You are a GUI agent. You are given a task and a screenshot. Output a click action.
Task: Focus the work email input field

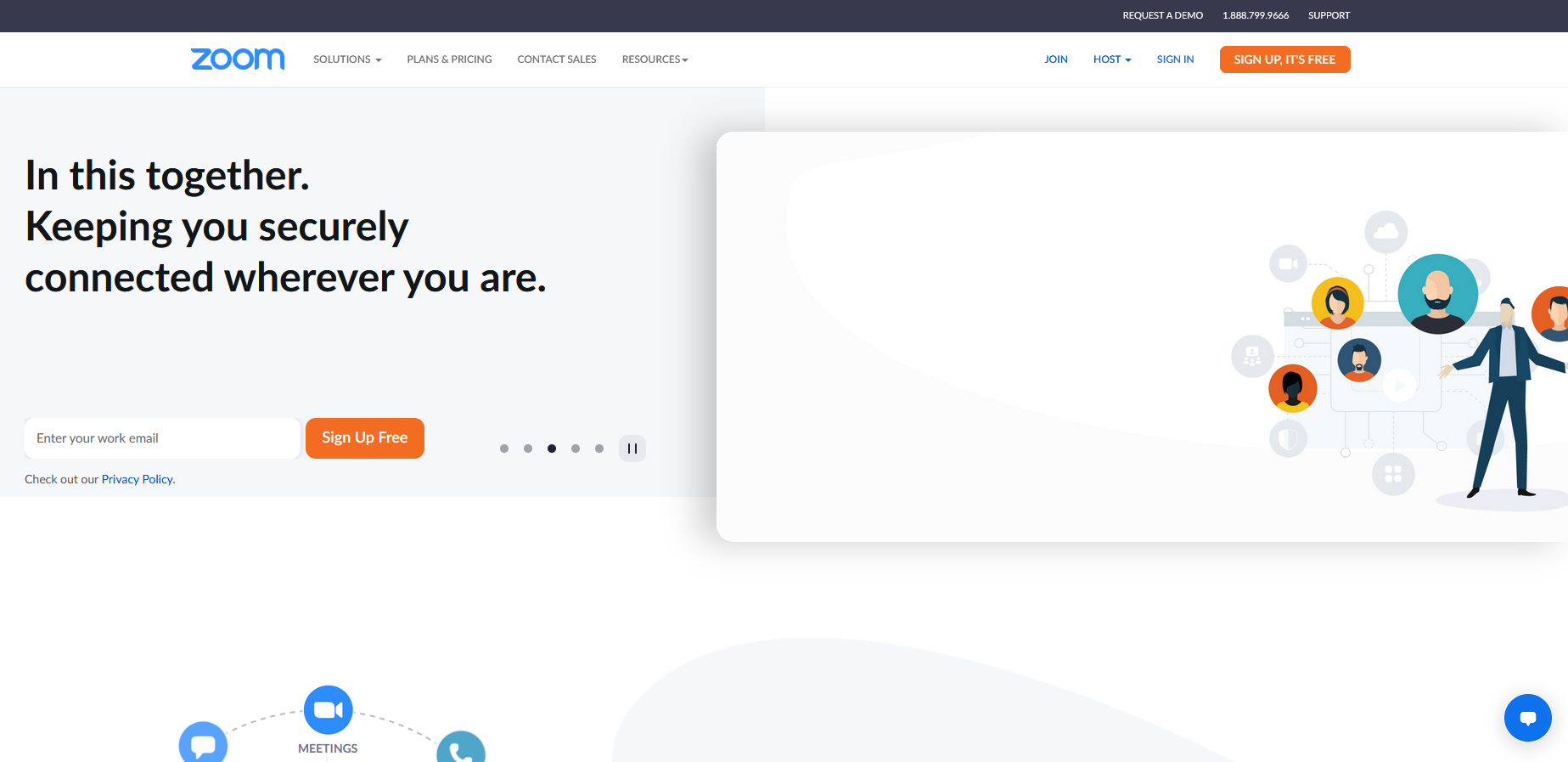click(163, 438)
